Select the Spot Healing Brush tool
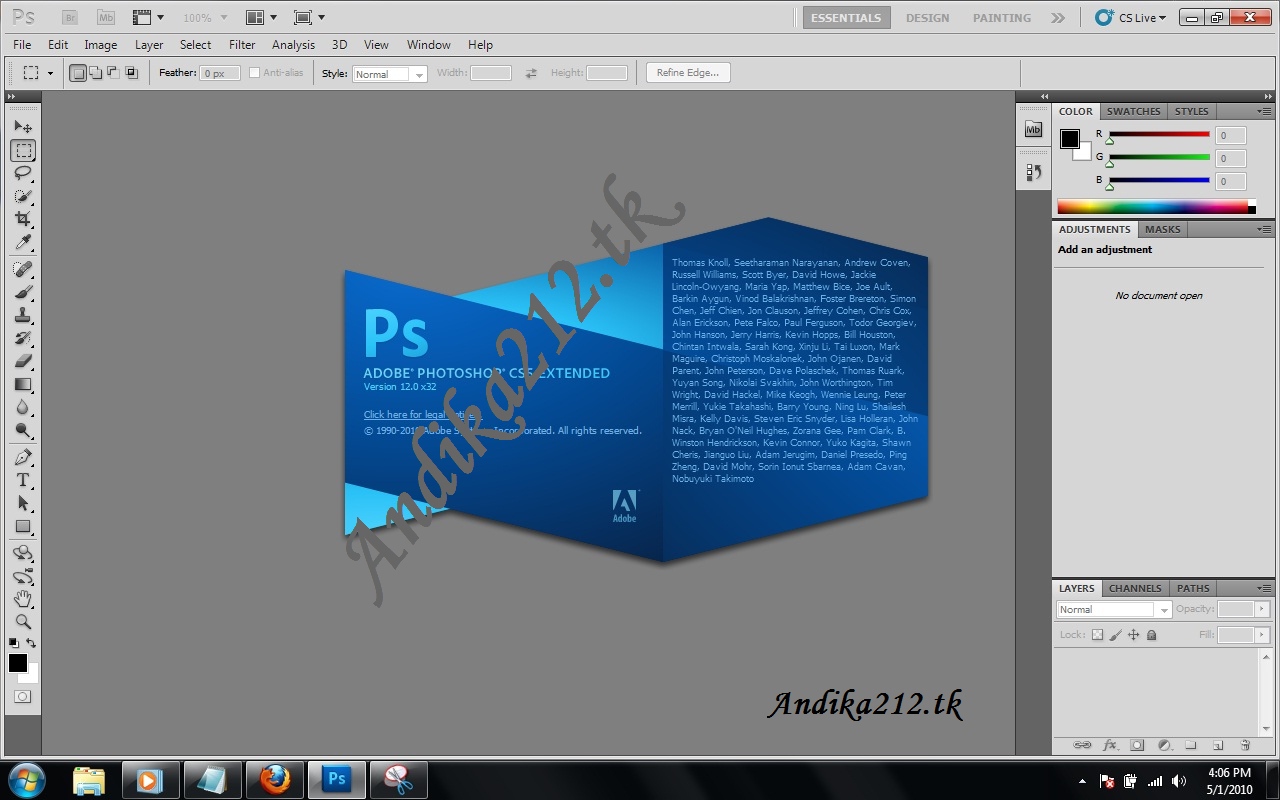 23,270
